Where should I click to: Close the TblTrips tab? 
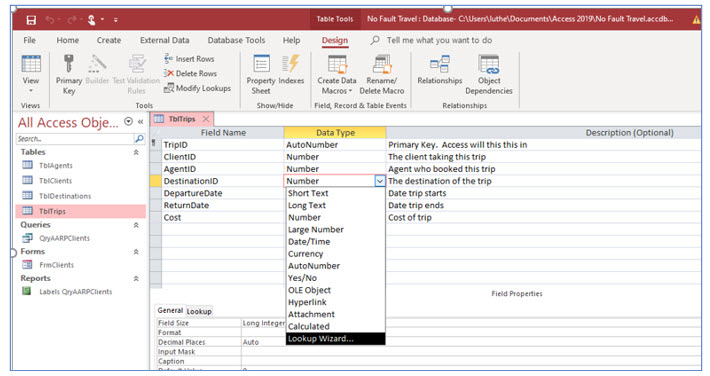point(206,119)
